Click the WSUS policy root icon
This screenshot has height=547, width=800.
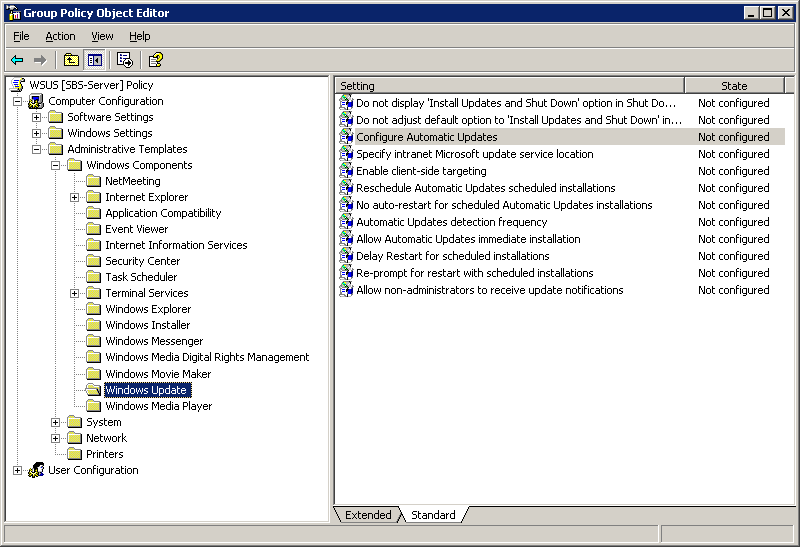(18, 85)
